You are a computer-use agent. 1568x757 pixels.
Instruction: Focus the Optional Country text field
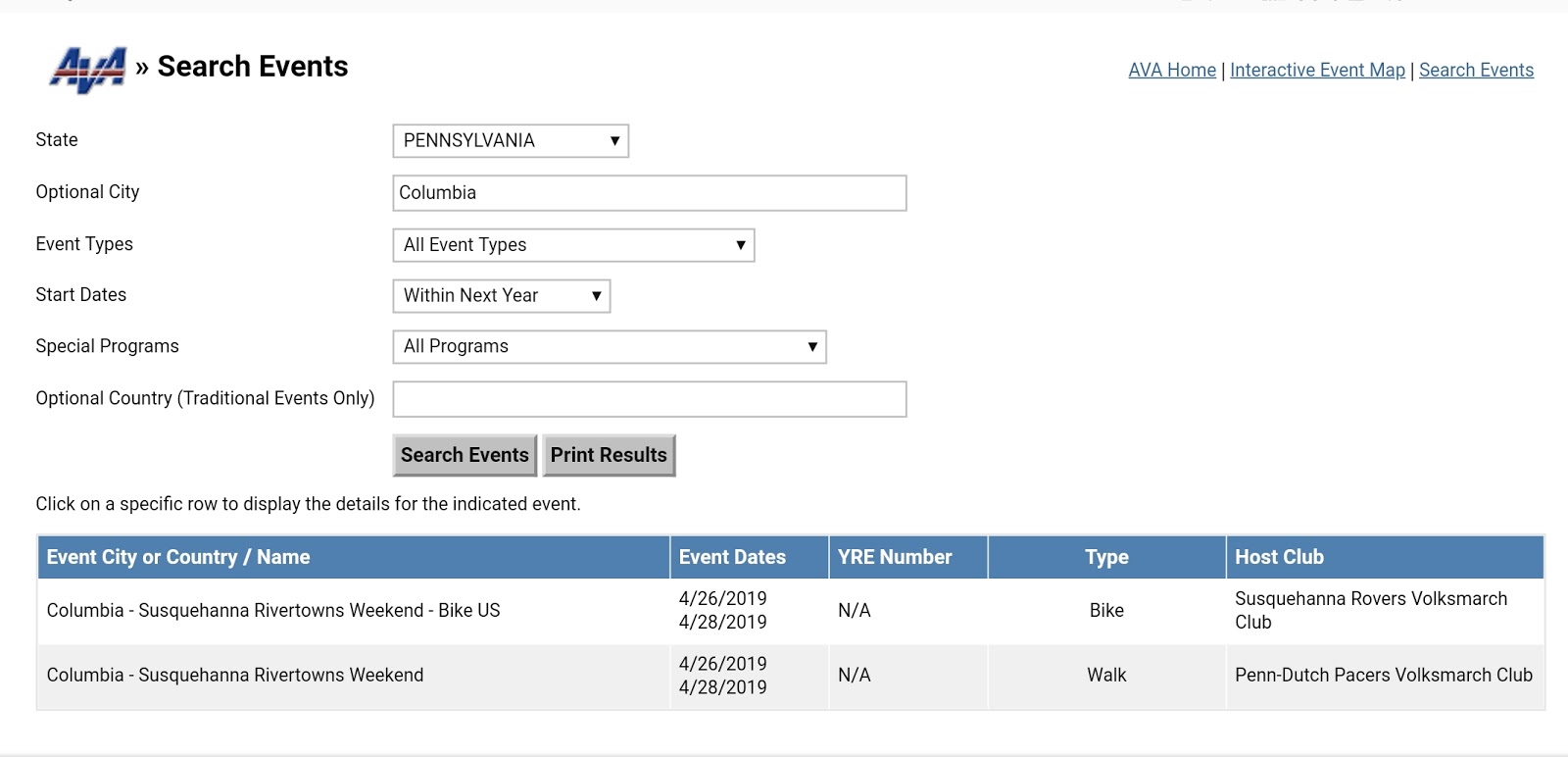(649, 399)
